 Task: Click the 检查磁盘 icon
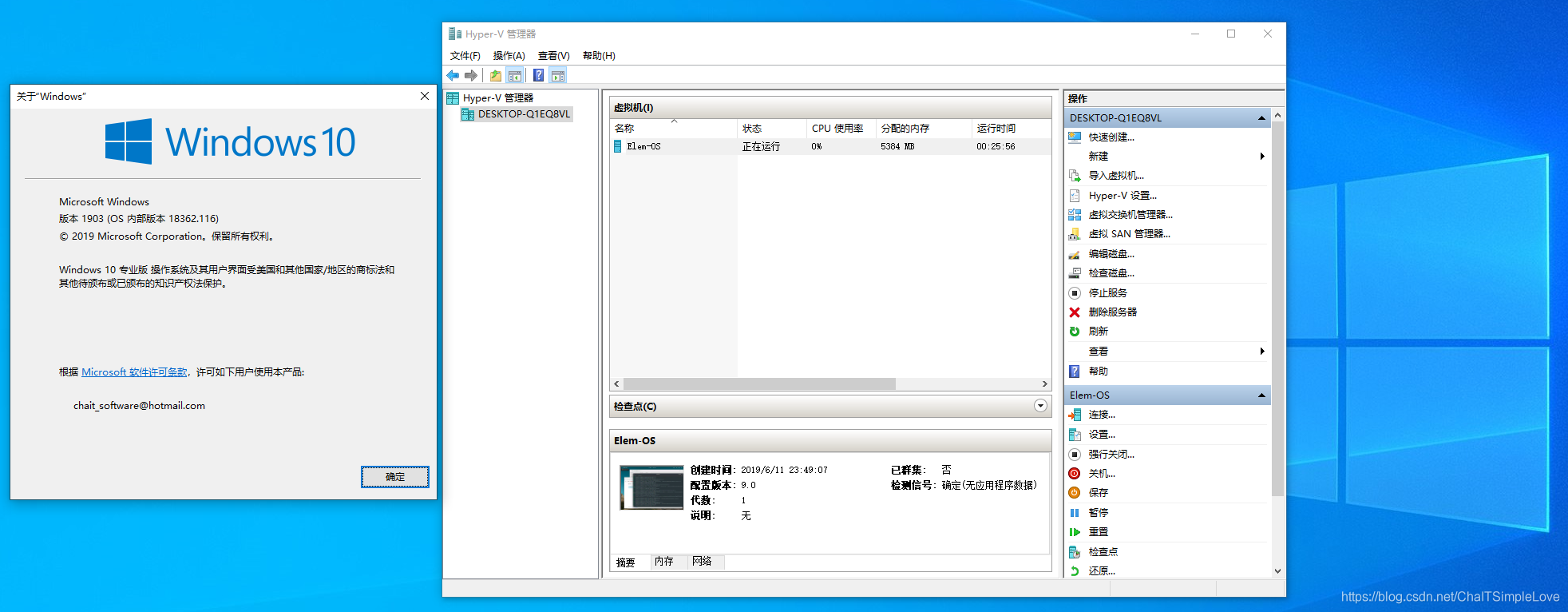tap(1075, 273)
